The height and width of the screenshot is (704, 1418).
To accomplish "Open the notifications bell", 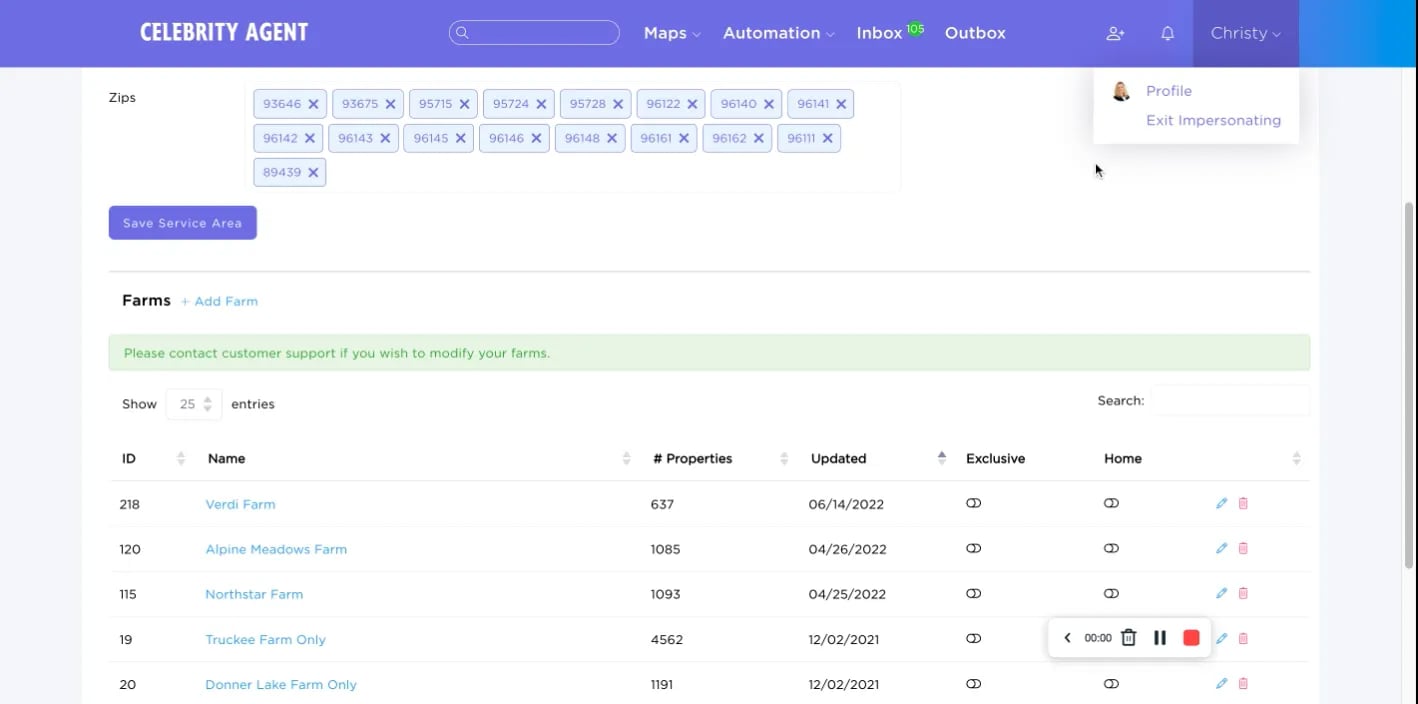I will (x=1167, y=33).
